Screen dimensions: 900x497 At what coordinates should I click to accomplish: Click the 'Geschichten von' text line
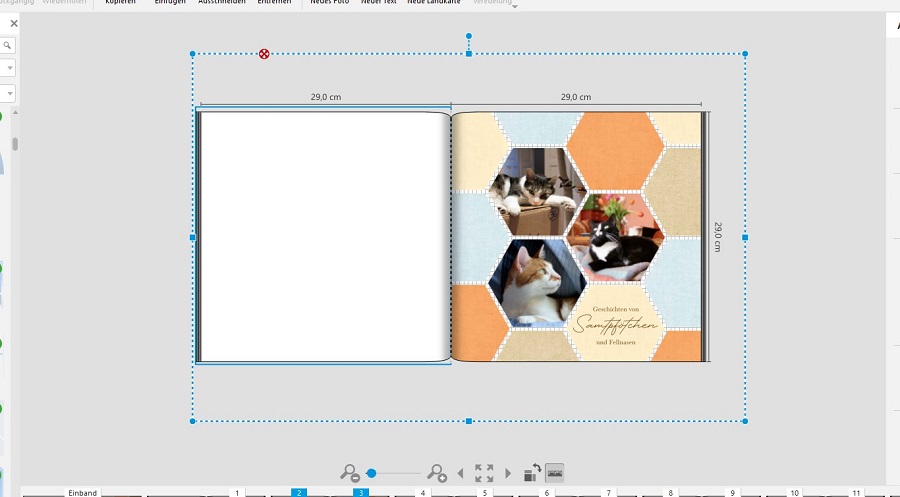[615, 309]
